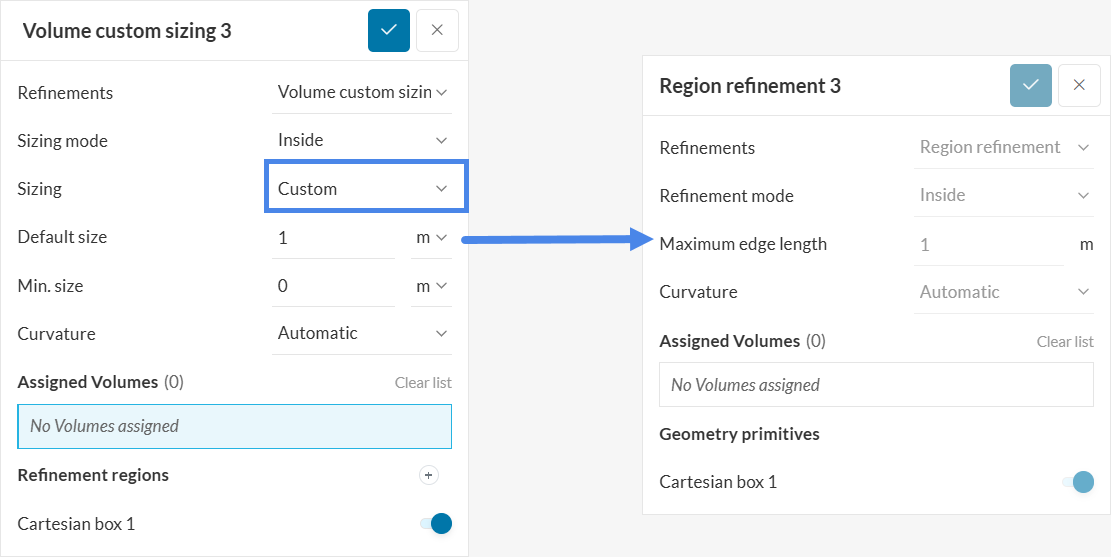Click Clear list in Volume custom sizing
1111x557 pixels.
(x=423, y=382)
